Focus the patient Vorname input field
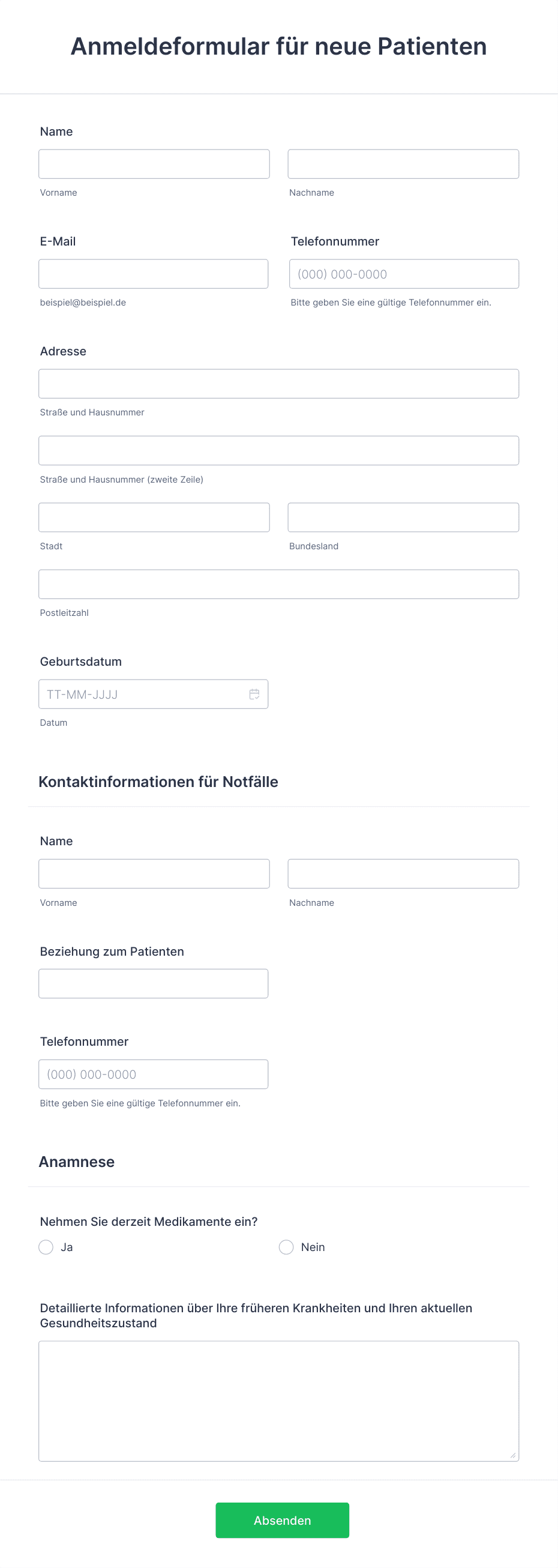The width and height of the screenshot is (558, 1568). 154,164
